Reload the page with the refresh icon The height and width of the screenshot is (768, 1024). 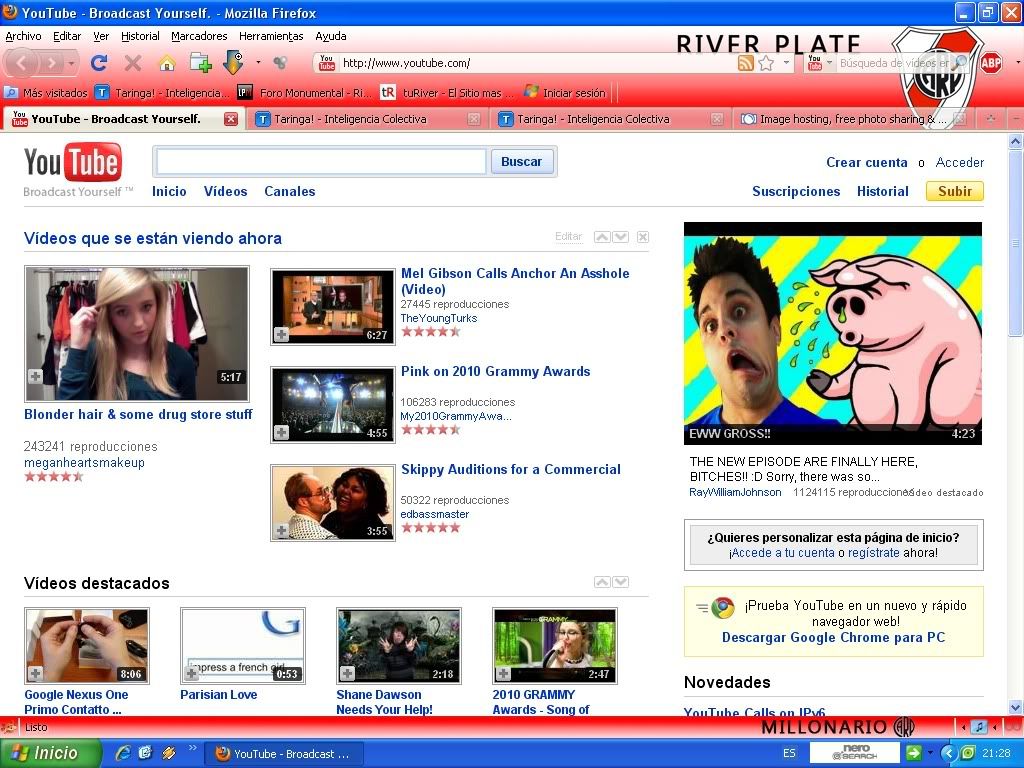point(99,63)
